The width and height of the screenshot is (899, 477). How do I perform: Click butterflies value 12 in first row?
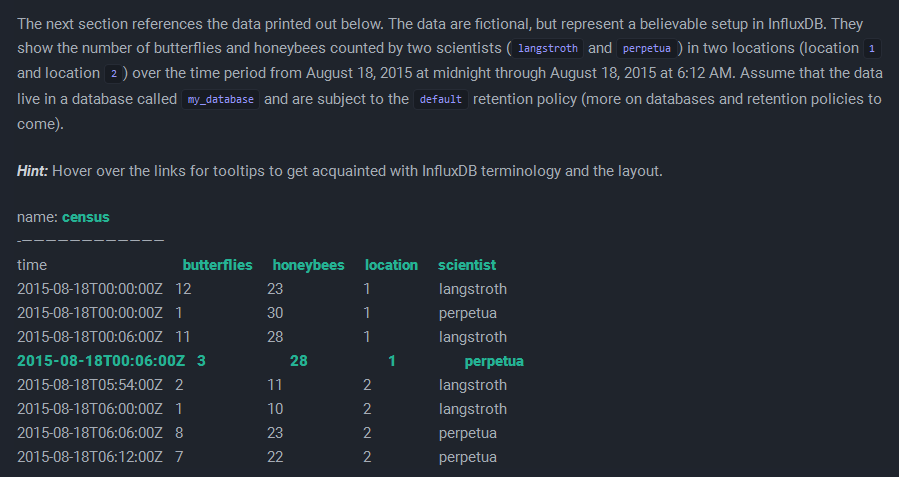[x=183, y=289]
